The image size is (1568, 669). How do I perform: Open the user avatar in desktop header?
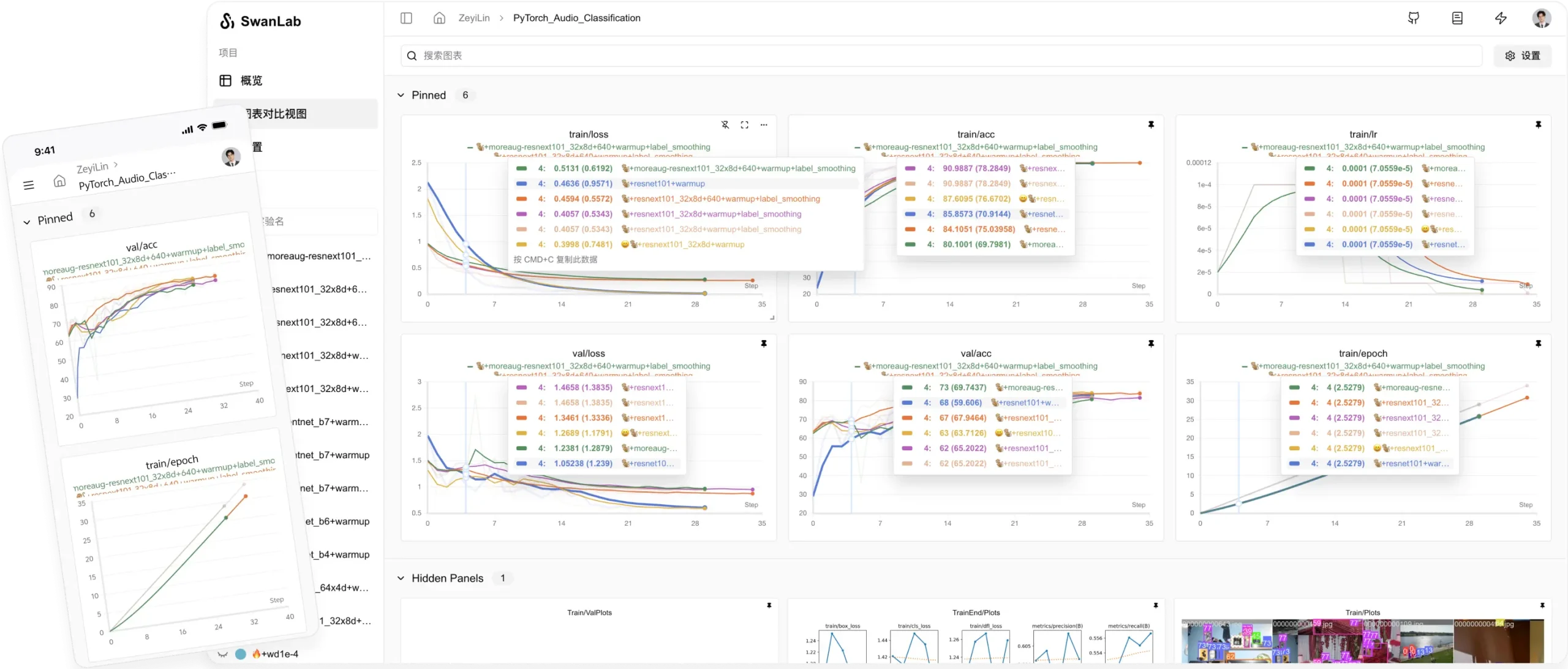pyautogui.click(x=1542, y=18)
